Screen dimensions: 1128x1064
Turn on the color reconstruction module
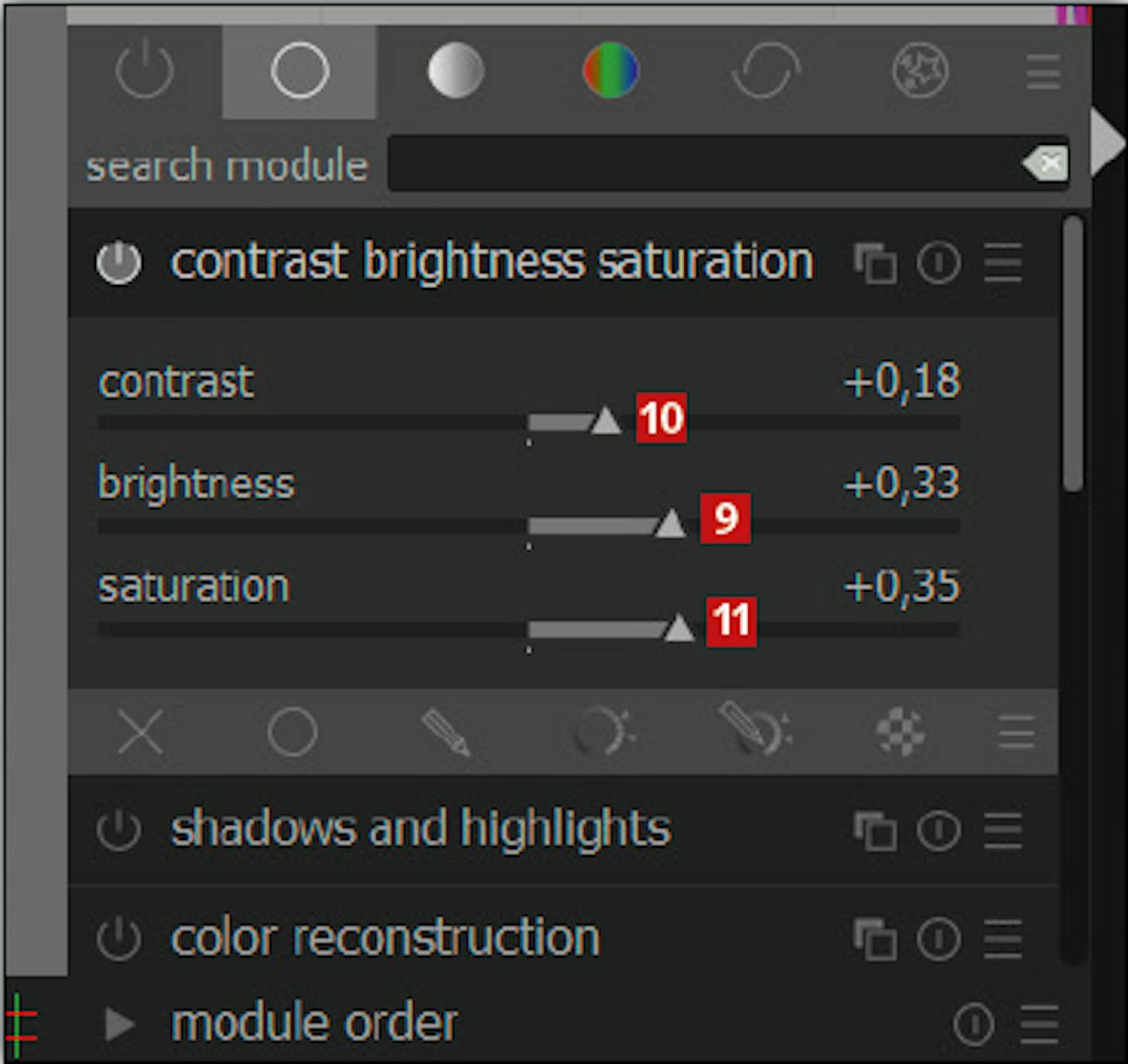(119, 939)
